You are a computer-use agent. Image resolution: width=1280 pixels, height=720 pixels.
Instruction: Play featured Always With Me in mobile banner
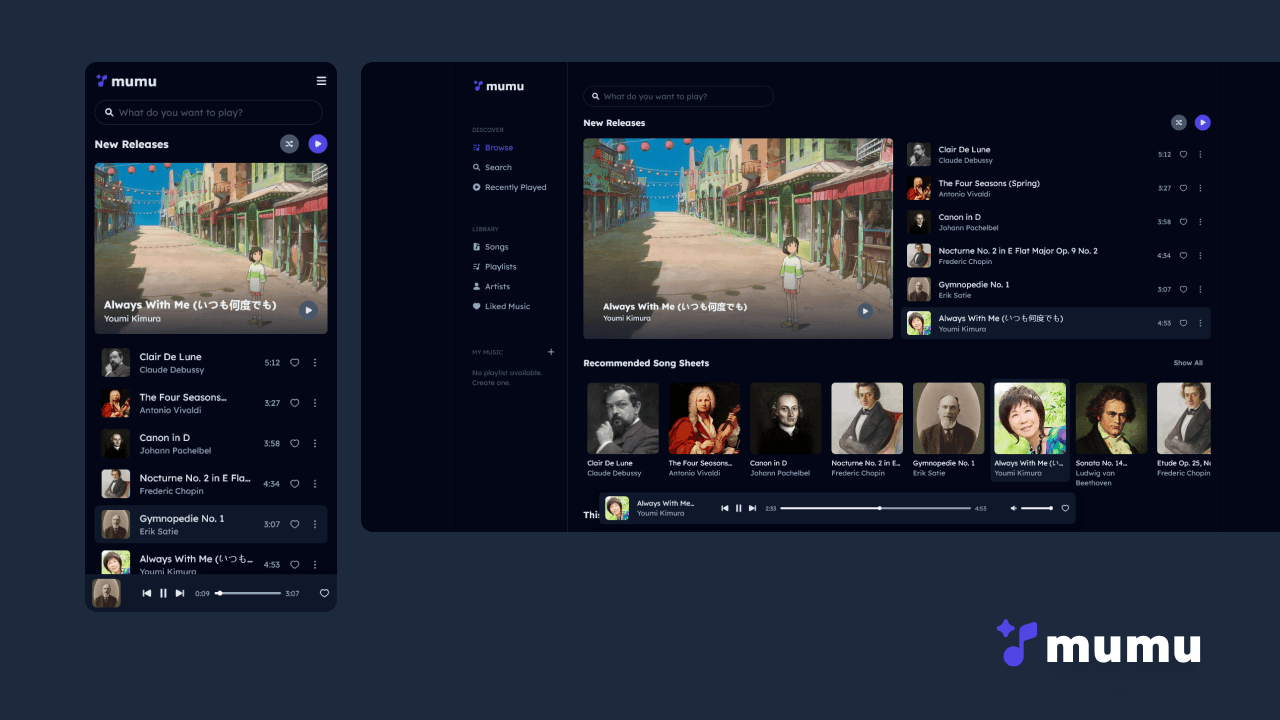coord(309,310)
